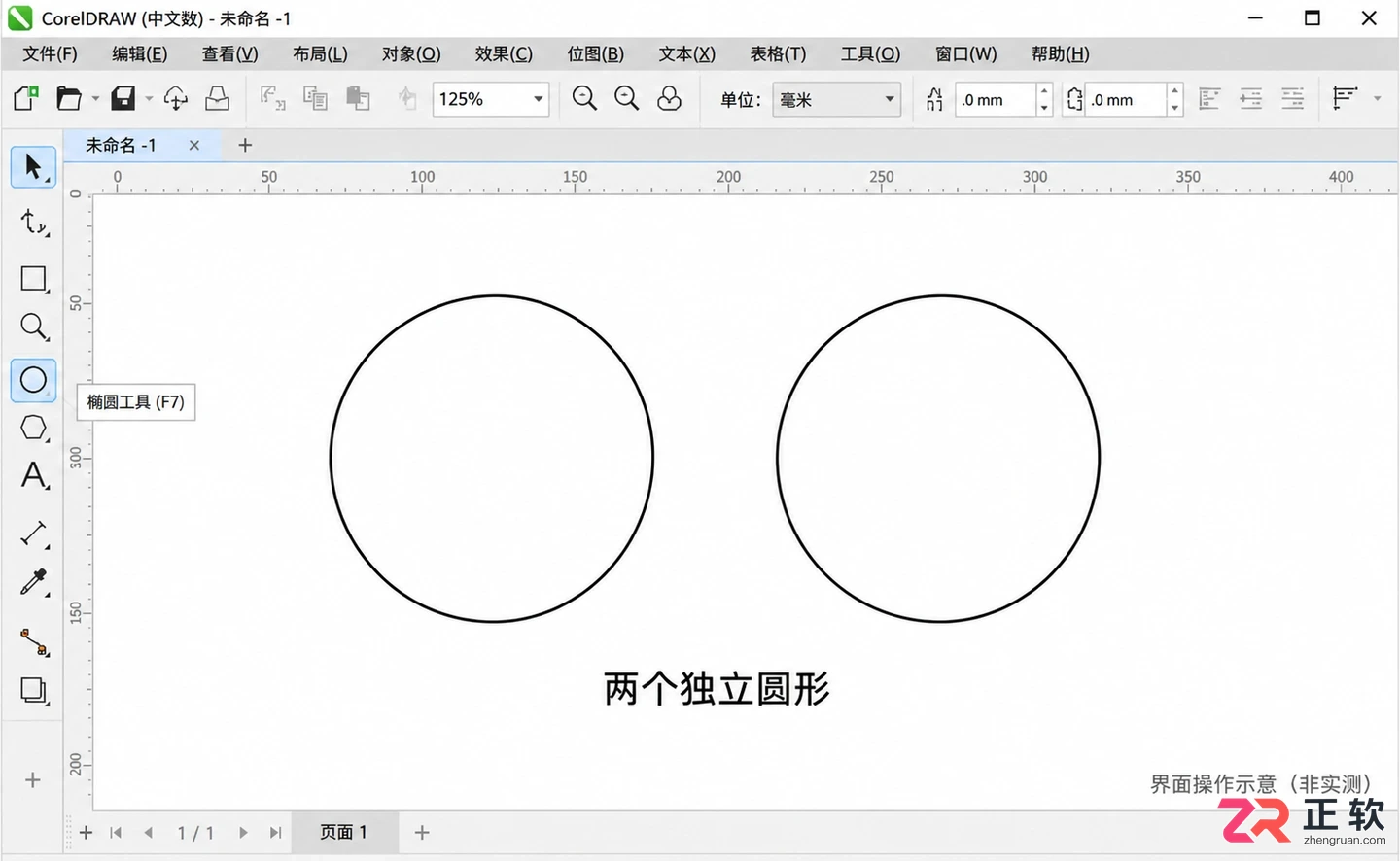Screen dimensions: 1400x861
Task: Go to the first page arrow
Action: point(116,833)
